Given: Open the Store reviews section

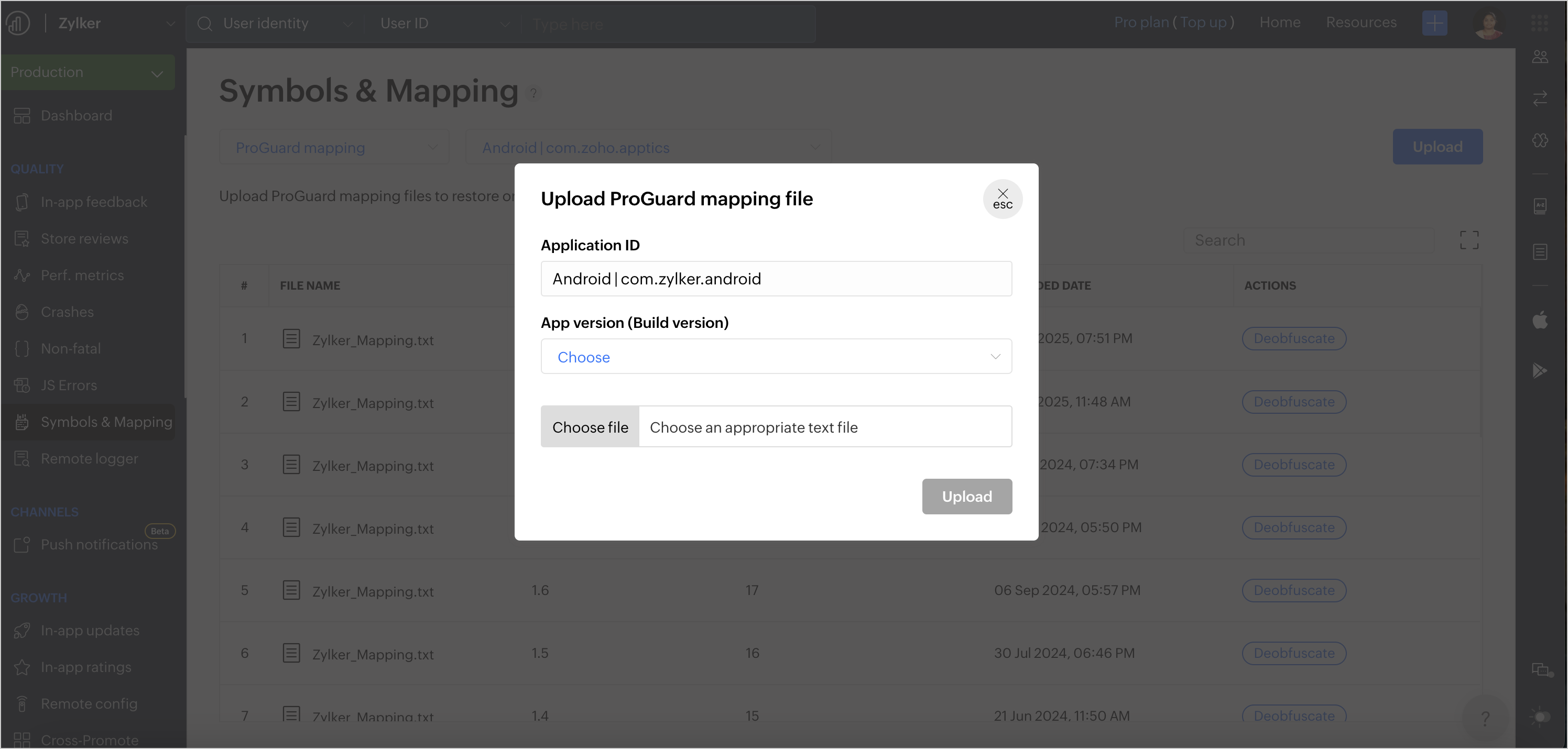Looking at the screenshot, I should click(84, 238).
